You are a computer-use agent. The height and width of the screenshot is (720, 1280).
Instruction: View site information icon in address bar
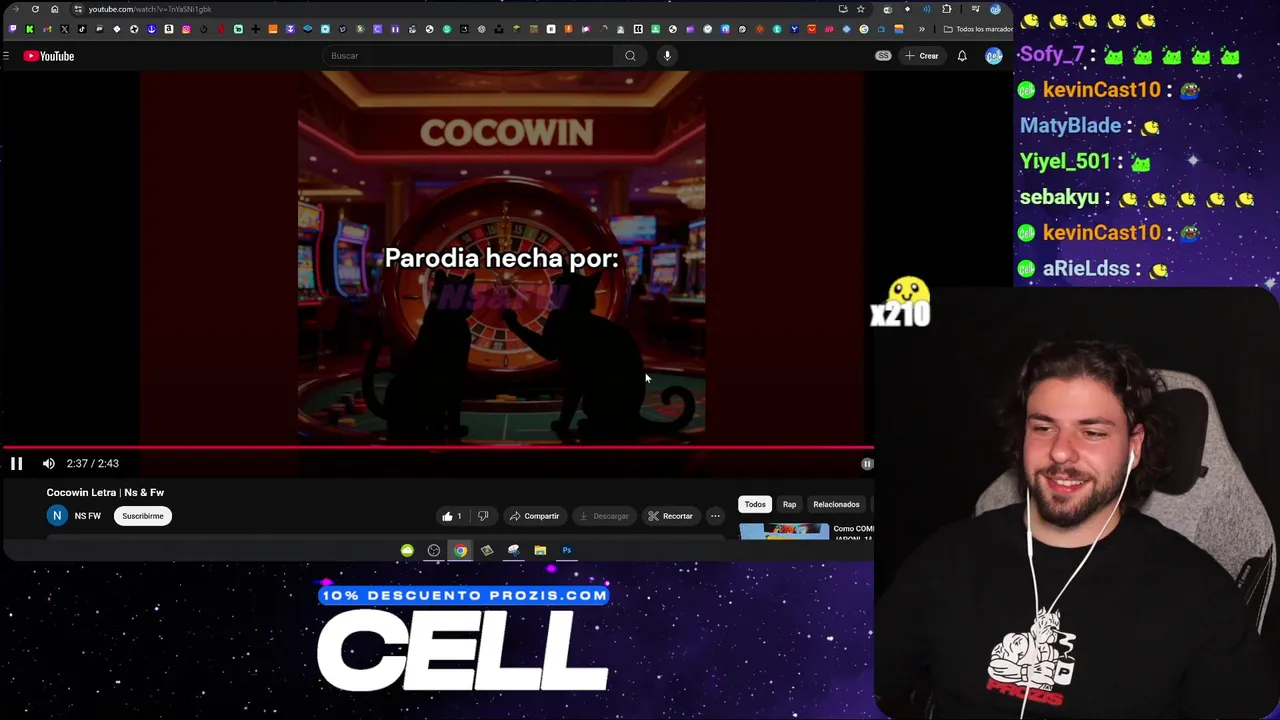77,9
